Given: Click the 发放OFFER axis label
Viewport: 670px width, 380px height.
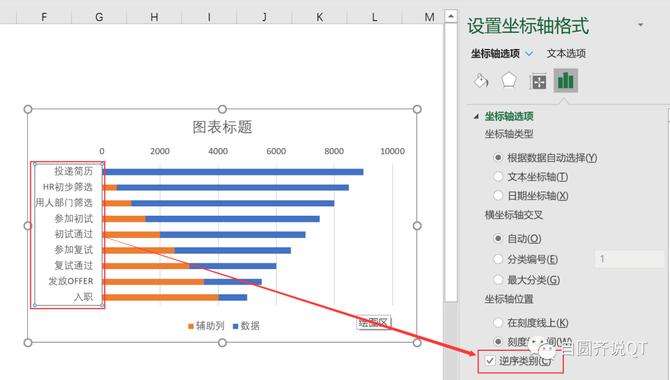Looking at the screenshot, I should tap(71, 281).
